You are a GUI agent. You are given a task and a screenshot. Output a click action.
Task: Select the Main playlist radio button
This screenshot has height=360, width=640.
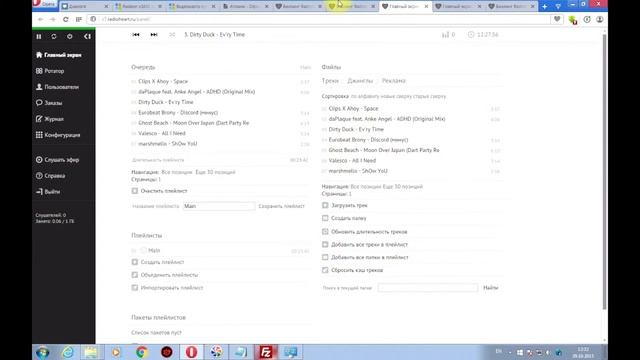coord(143,251)
